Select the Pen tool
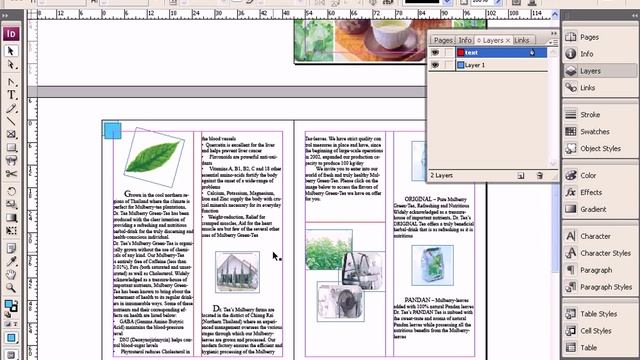The width and height of the screenshot is (640, 360). click(11, 82)
